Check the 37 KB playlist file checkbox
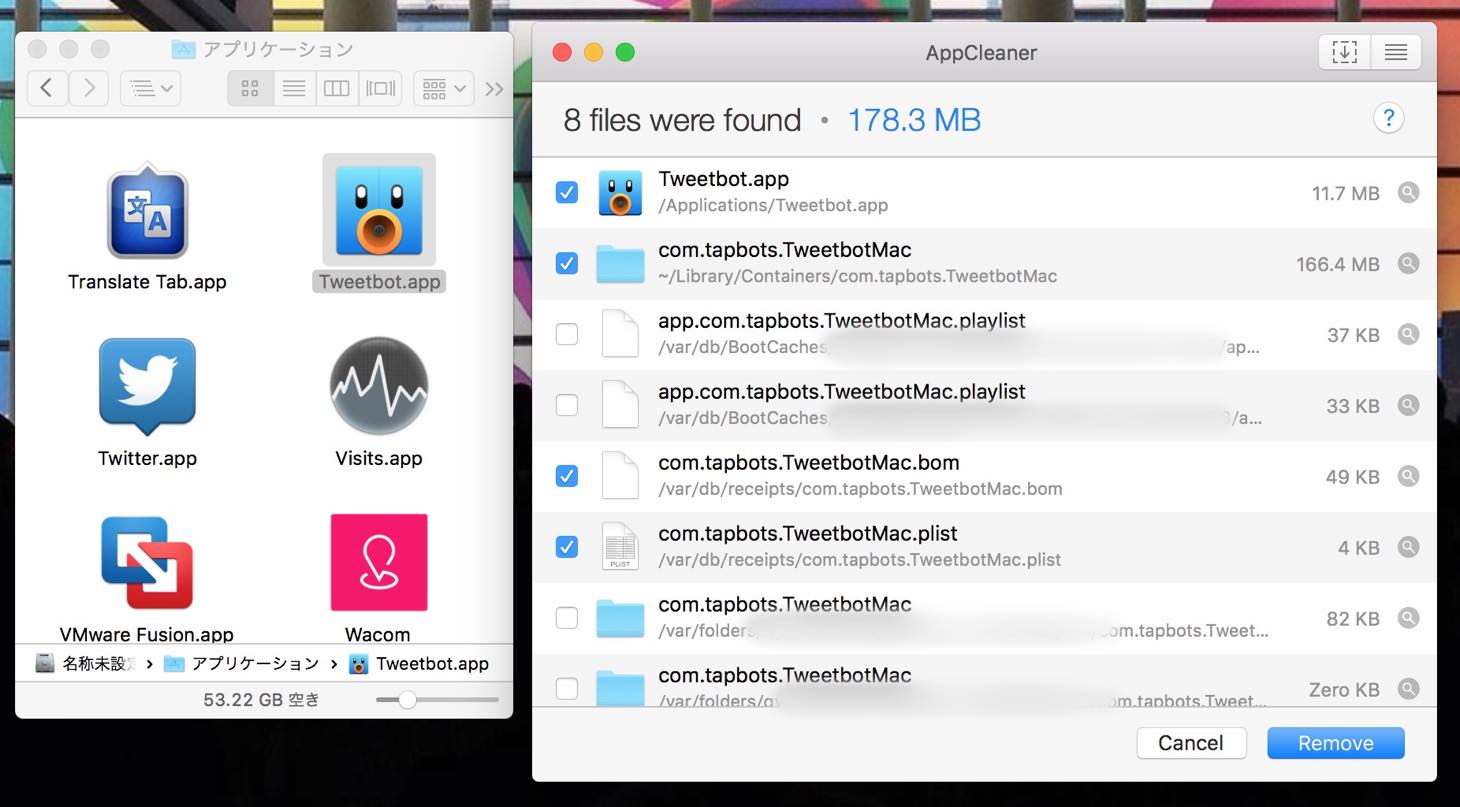 (566, 335)
